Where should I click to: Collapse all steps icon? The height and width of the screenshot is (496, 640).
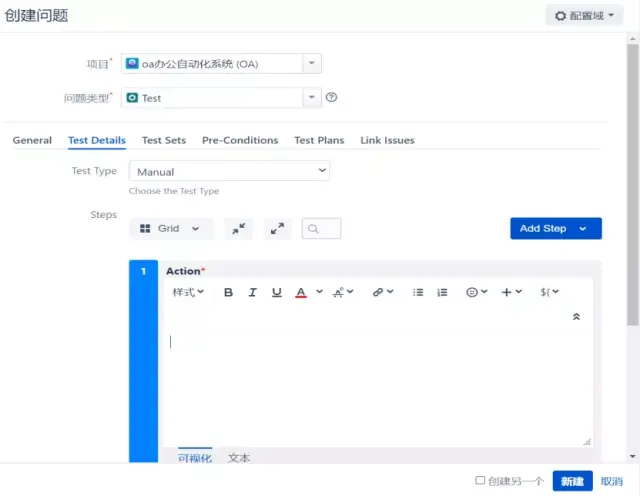coord(239,229)
